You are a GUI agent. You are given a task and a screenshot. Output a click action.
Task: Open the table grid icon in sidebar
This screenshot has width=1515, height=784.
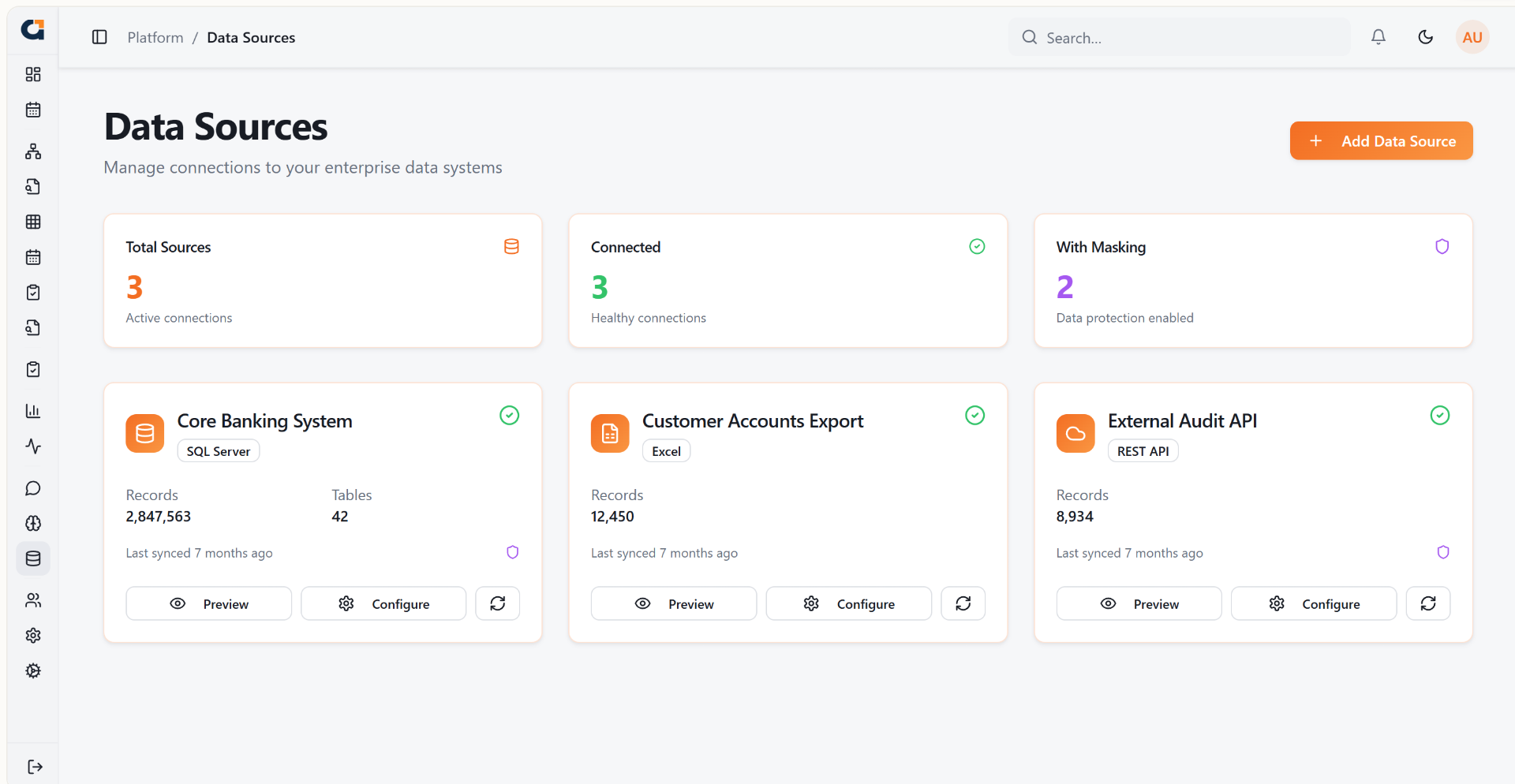[33, 222]
